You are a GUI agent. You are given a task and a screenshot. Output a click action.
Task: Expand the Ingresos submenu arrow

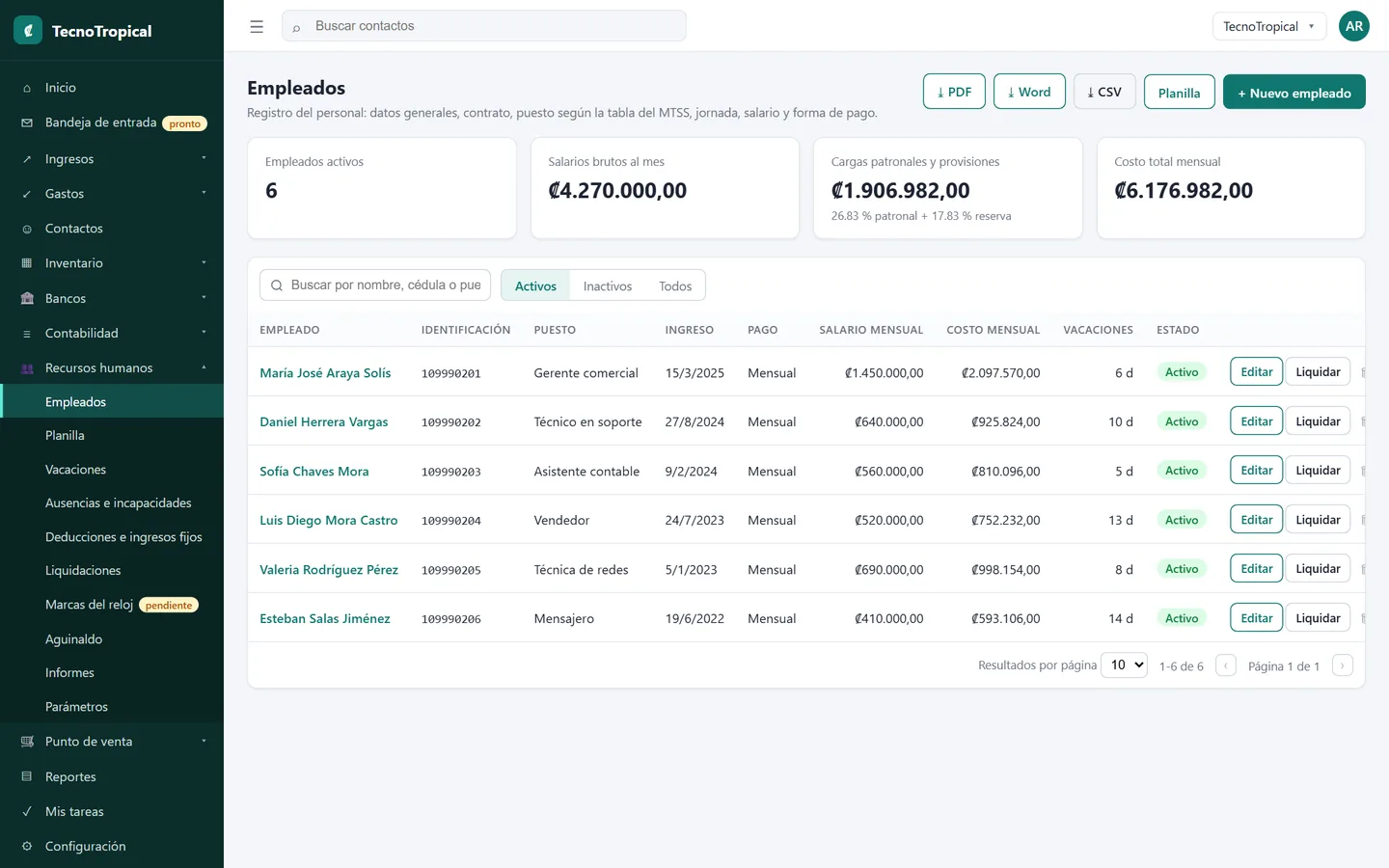(x=204, y=158)
